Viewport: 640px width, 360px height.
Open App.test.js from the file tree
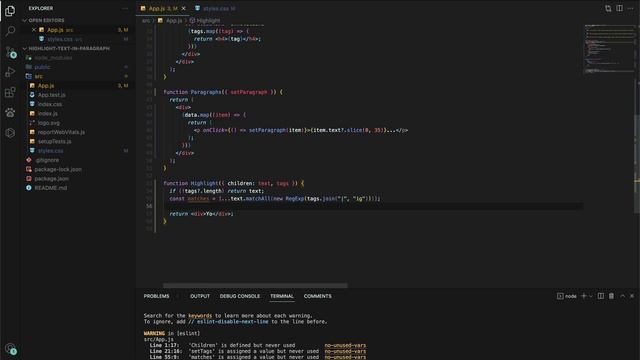click(51, 95)
